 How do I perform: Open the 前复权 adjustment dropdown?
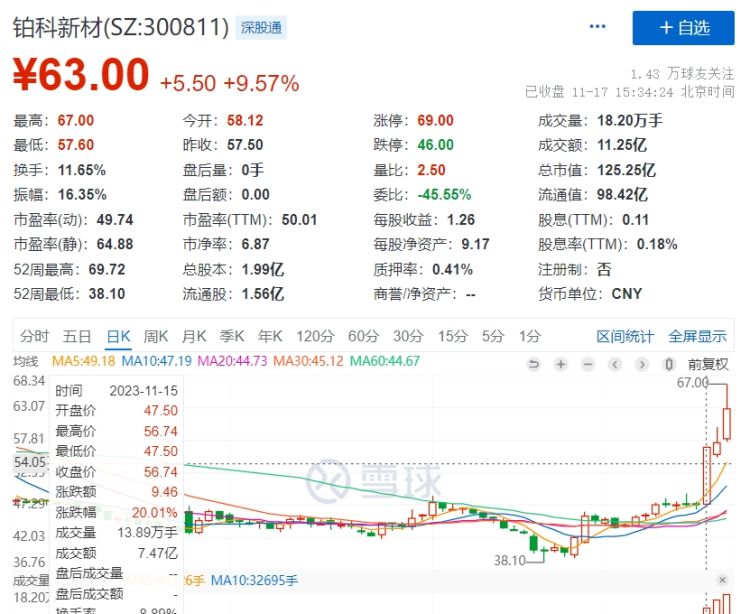coord(708,365)
